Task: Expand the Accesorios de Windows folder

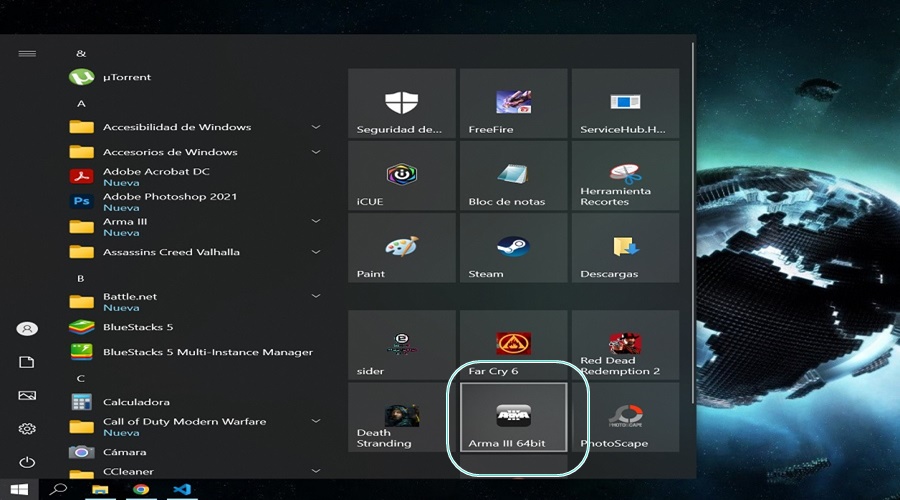Action: click(195, 152)
